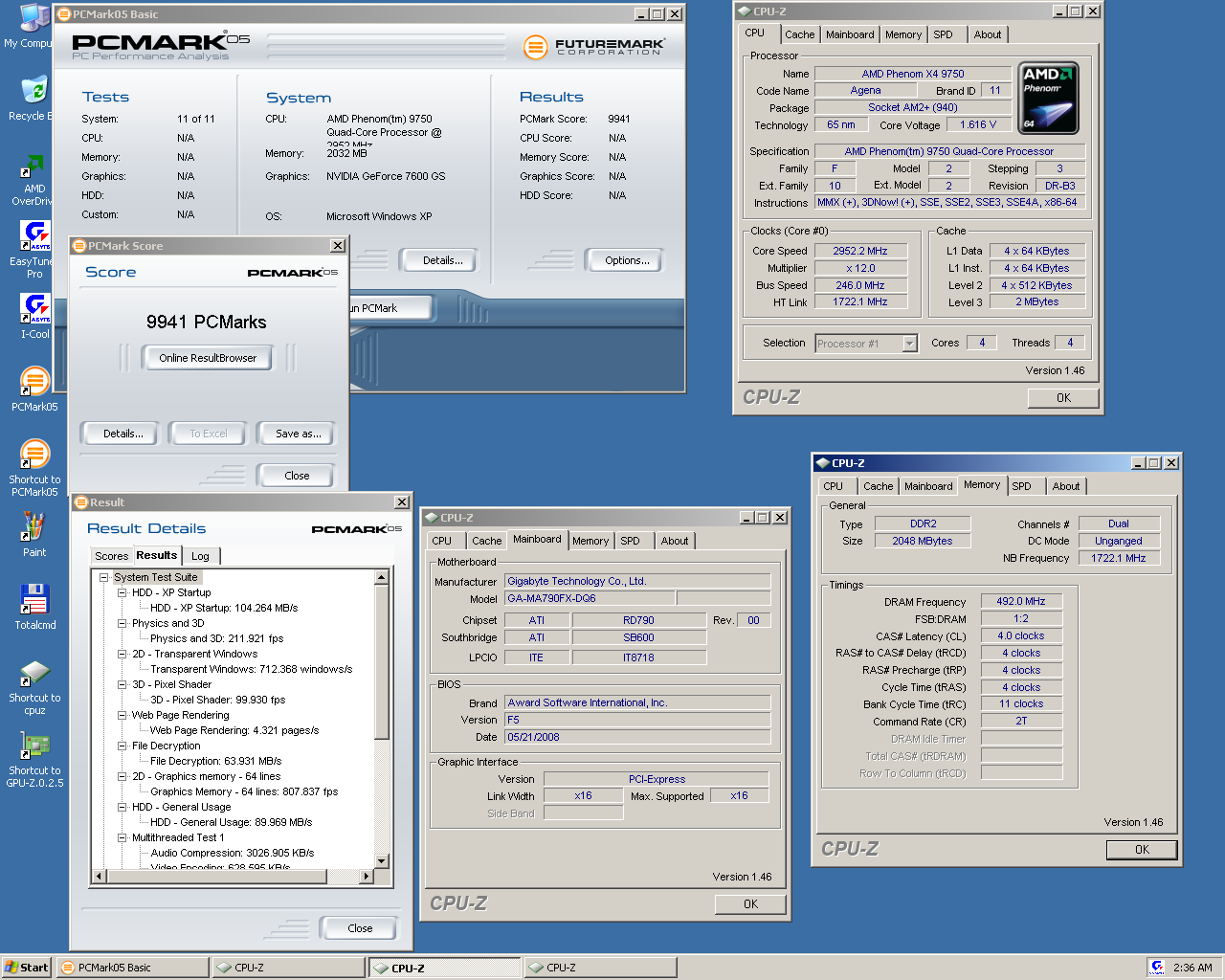Screen dimensions: 1225x980
Task: Click the Windows Start button
Action: pyautogui.click(x=26, y=968)
